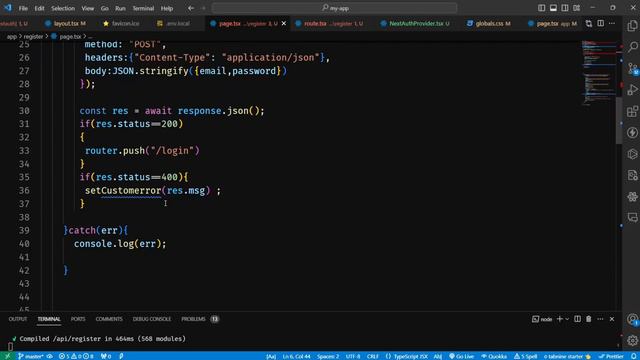This screenshot has width=640, height=360.
Task: Kill terminal with the trash icon
Action: pos(589,319)
